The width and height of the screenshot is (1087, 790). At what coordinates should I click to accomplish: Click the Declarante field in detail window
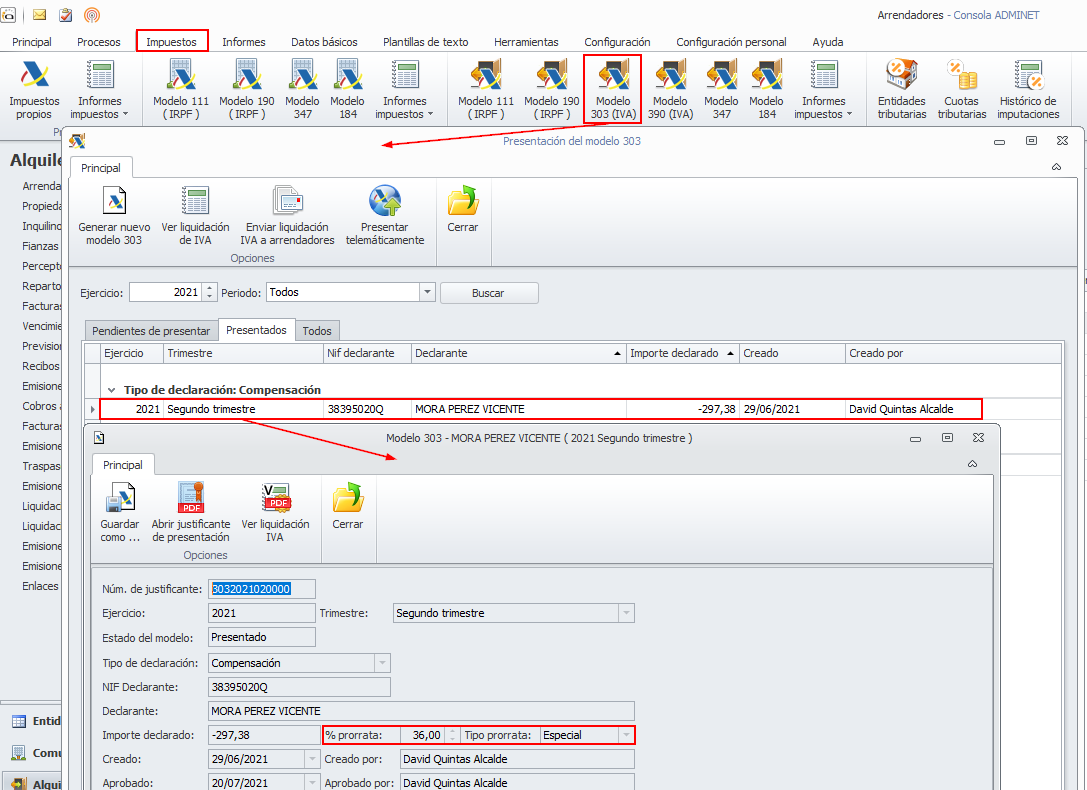[421, 711]
